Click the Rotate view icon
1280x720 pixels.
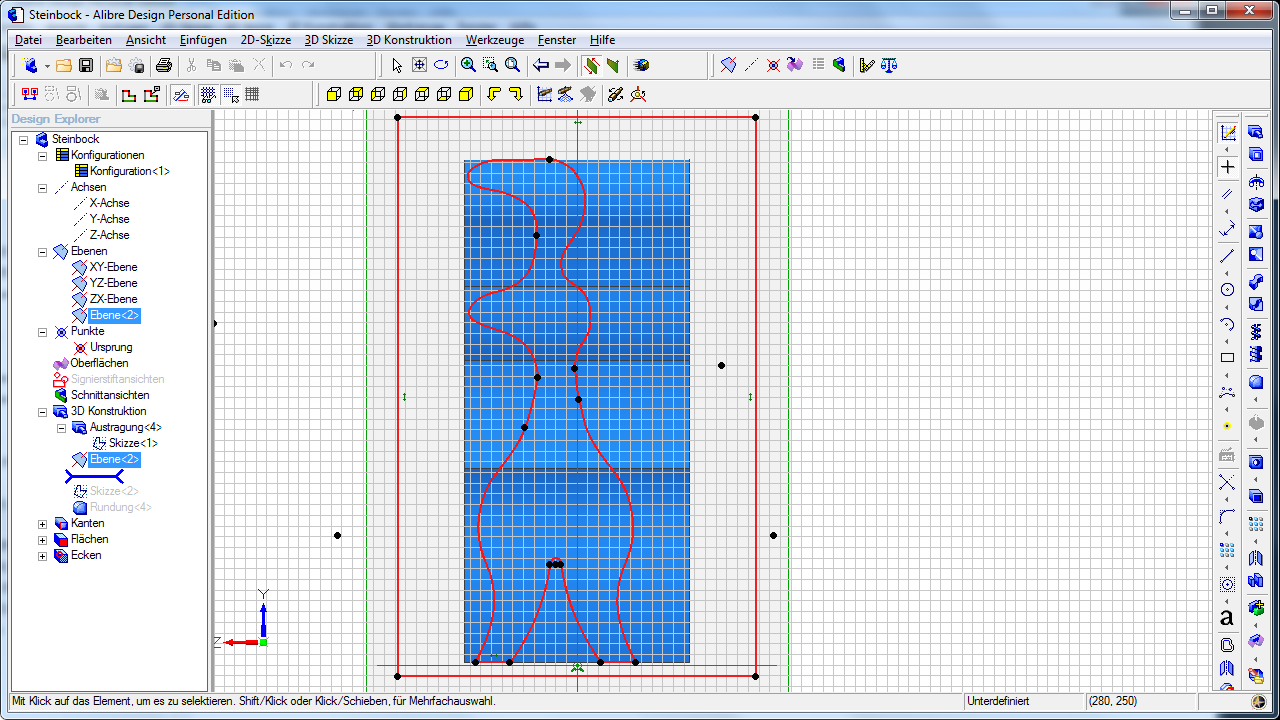441,65
